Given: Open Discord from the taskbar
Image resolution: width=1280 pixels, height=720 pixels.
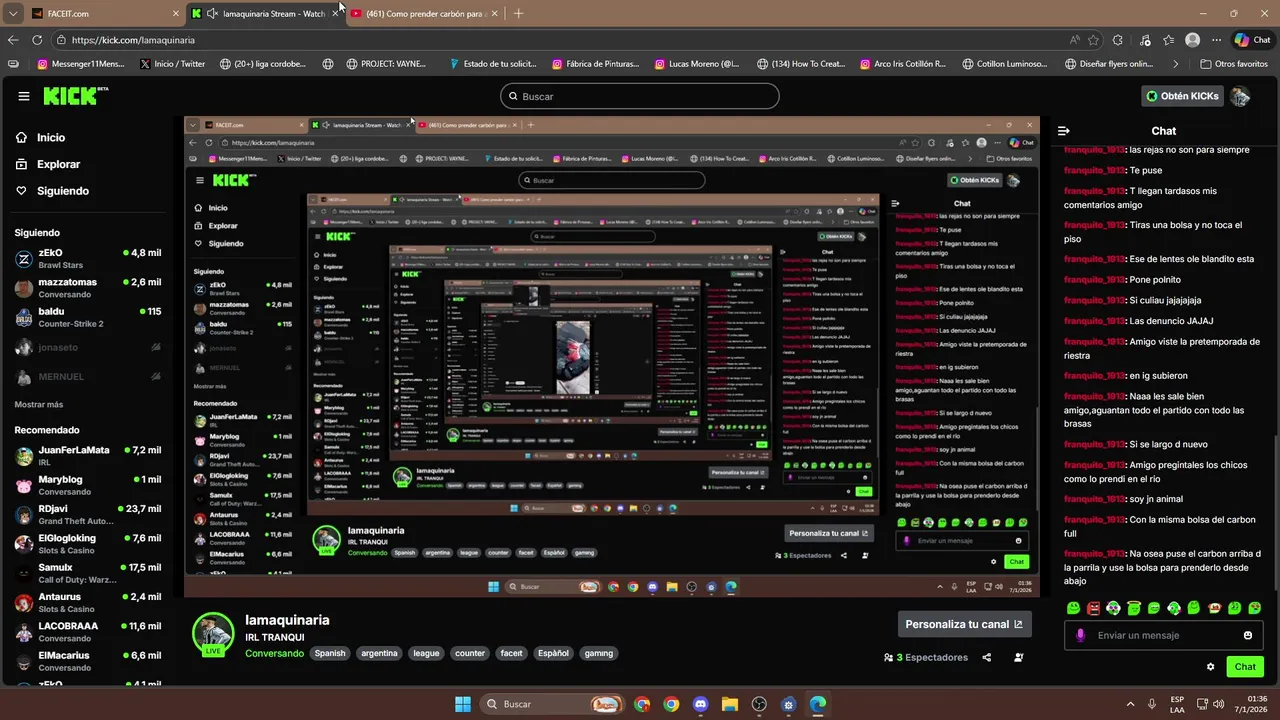Looking at the screenshot, I should click(x=700, y=704).
